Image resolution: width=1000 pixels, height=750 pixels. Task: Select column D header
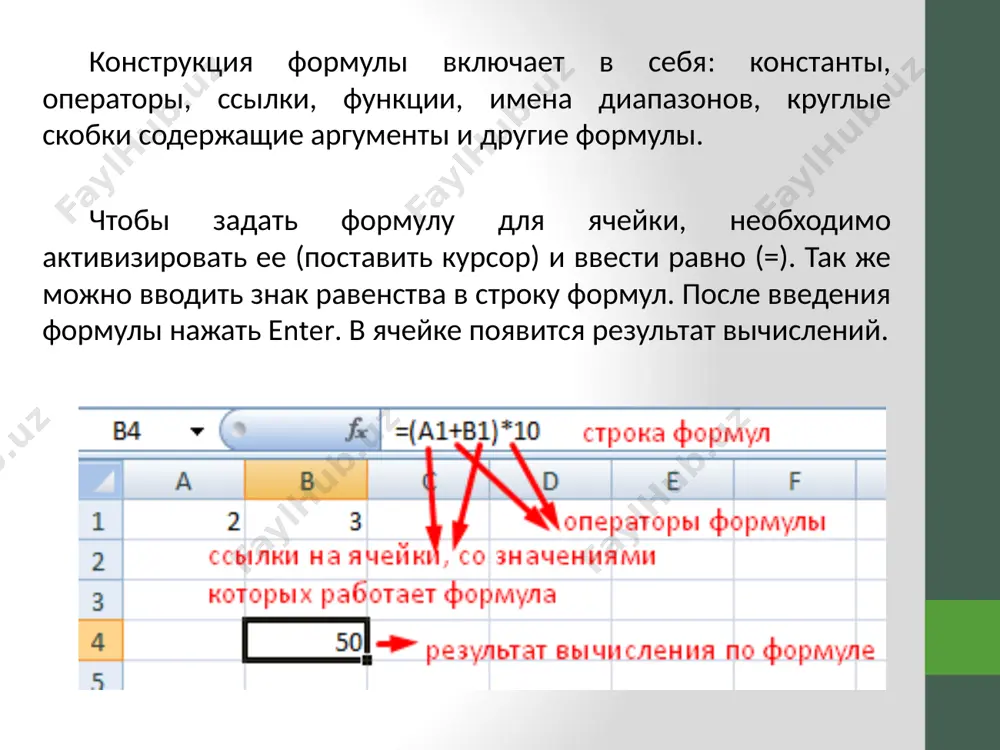tap(550, 480)
